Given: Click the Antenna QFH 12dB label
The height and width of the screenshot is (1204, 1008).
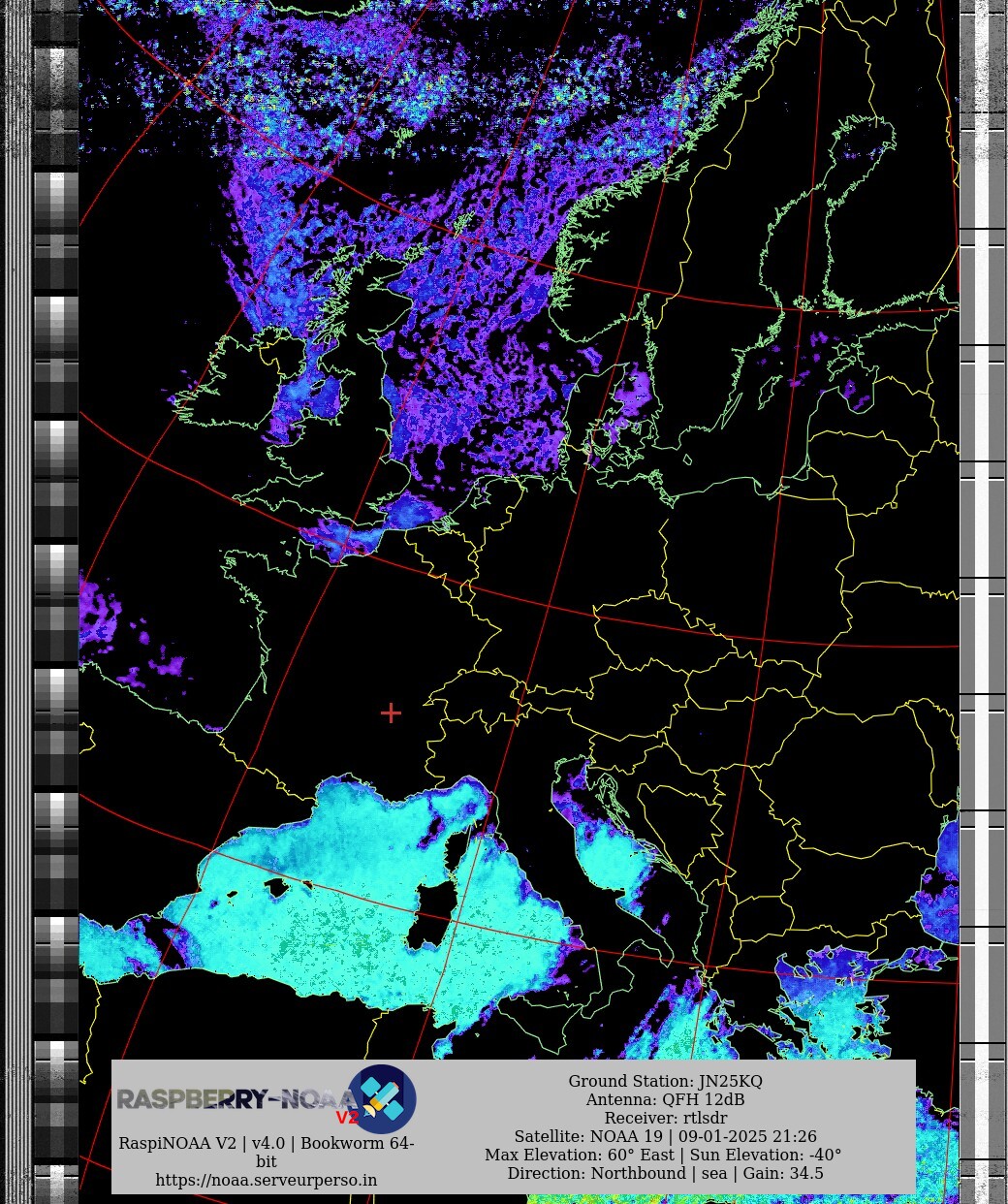Looking at the screenshot, I should click(665, 1099).
